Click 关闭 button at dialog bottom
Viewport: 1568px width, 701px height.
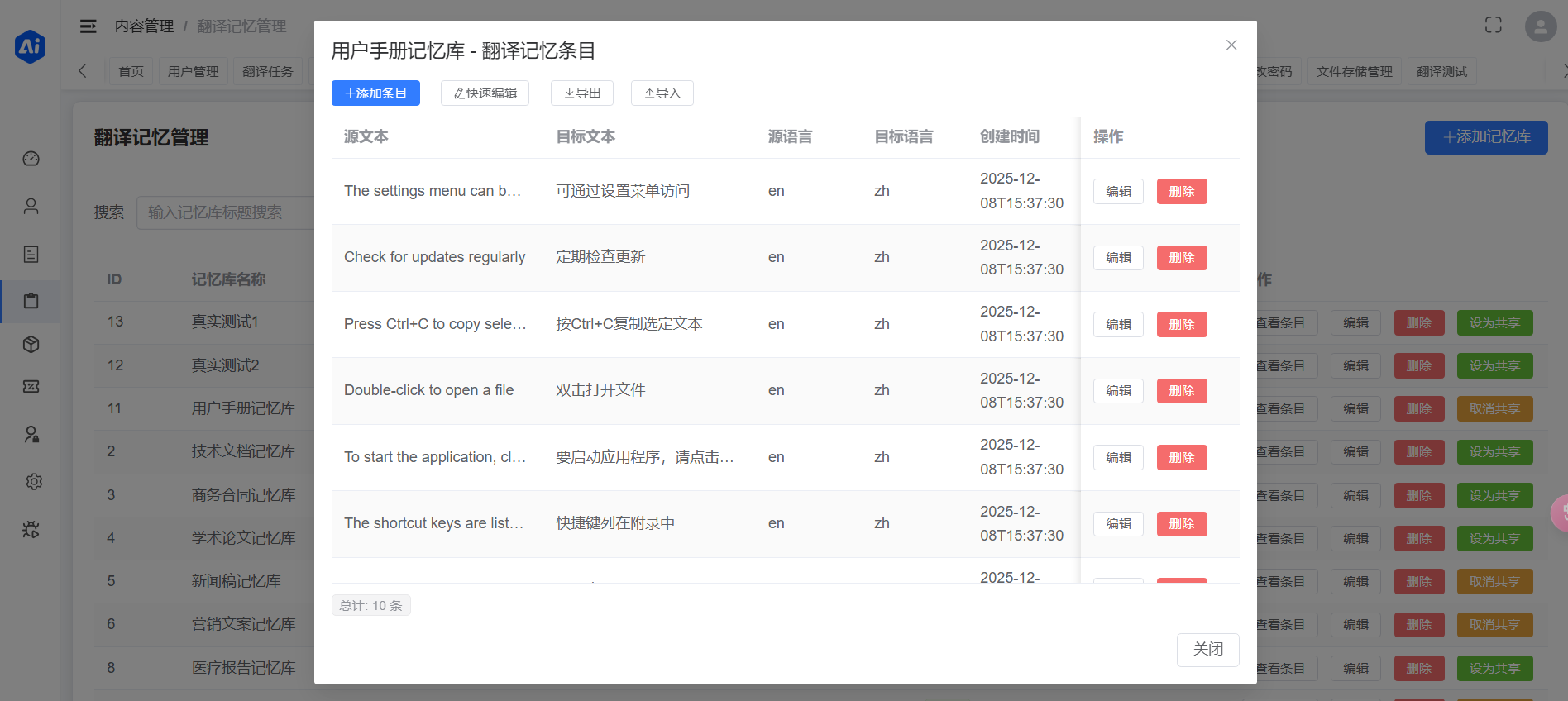tap(1208, 650)
